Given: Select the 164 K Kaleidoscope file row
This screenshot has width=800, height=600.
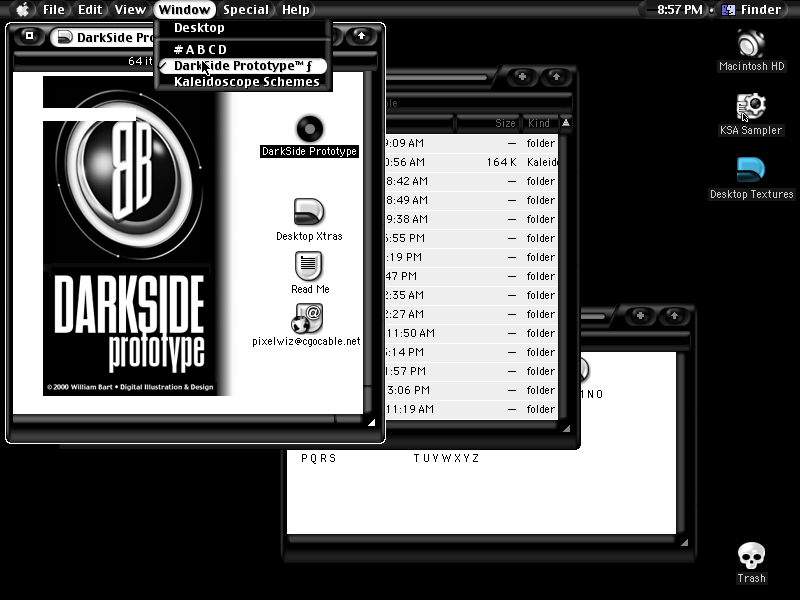Looking at the screenshot, I should (471, 162).
